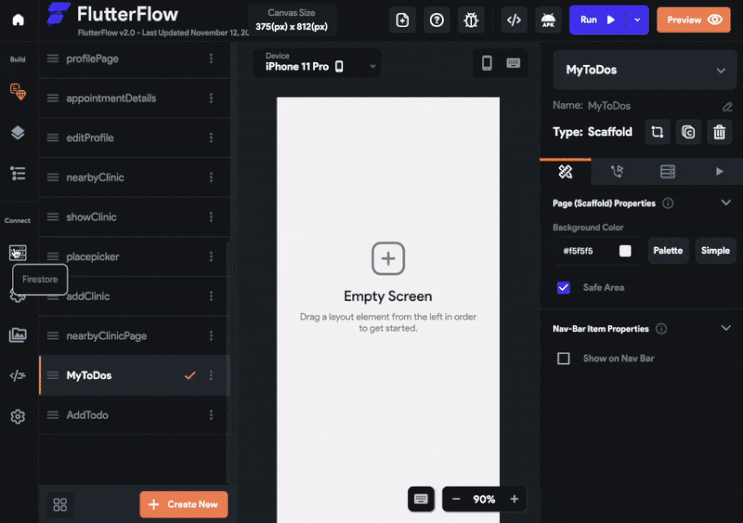Switch to the animations play tab
743x523 pixels.
[719, 171]
